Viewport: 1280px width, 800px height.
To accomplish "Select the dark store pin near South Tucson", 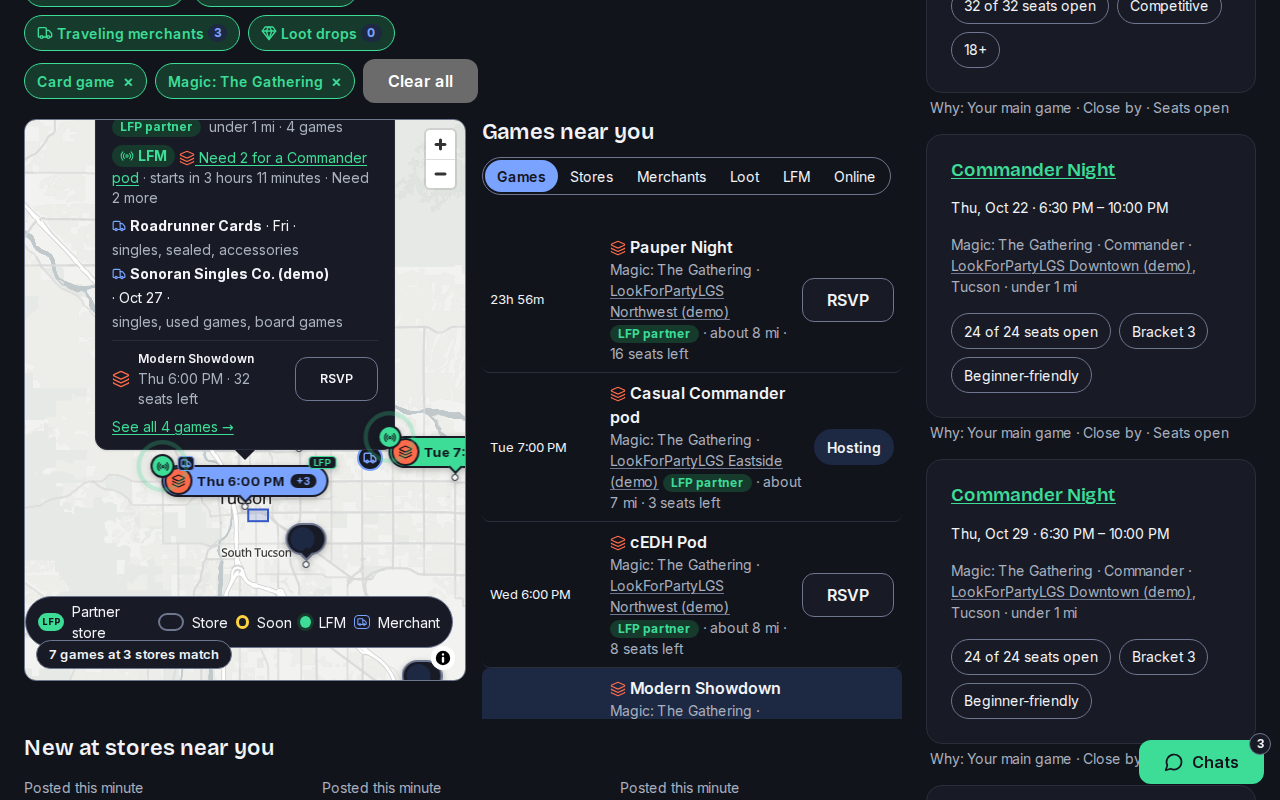I will (x=306, y=539).
